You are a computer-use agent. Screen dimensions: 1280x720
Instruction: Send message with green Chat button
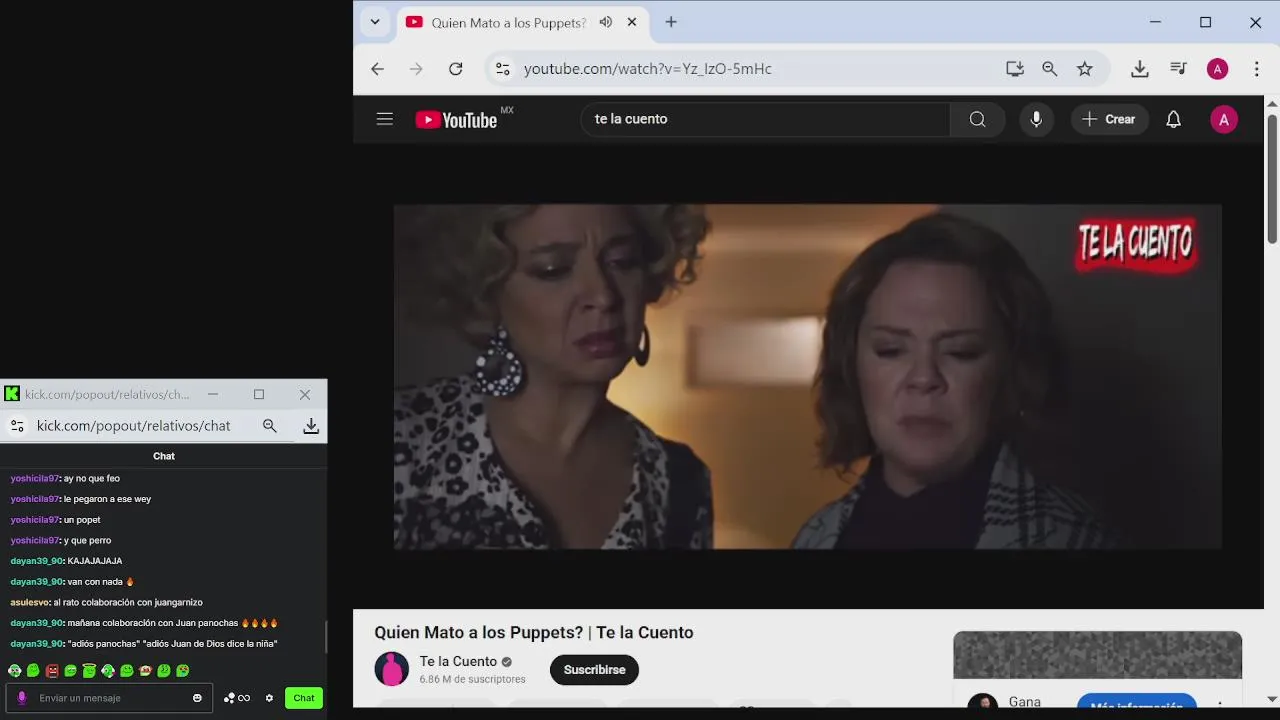coord(304,698)
